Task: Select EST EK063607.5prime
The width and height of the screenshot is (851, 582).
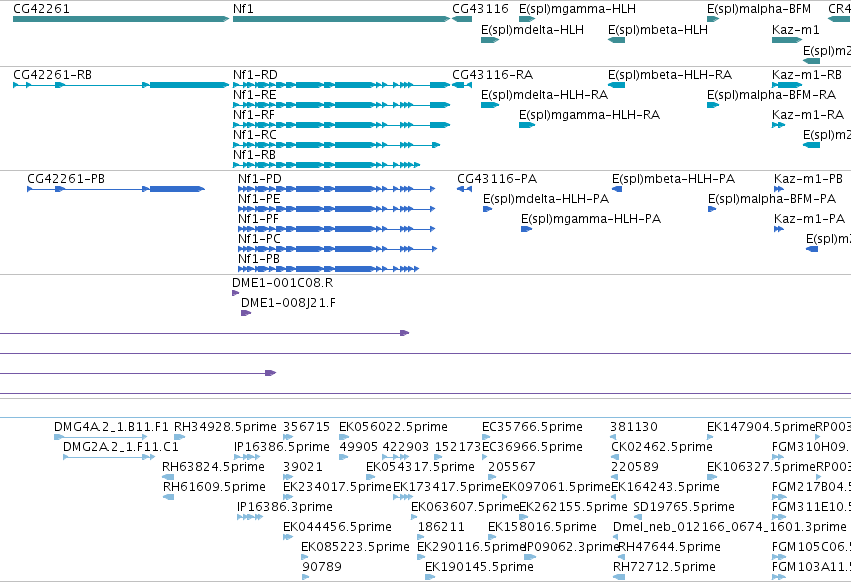Action: (415, 517)
